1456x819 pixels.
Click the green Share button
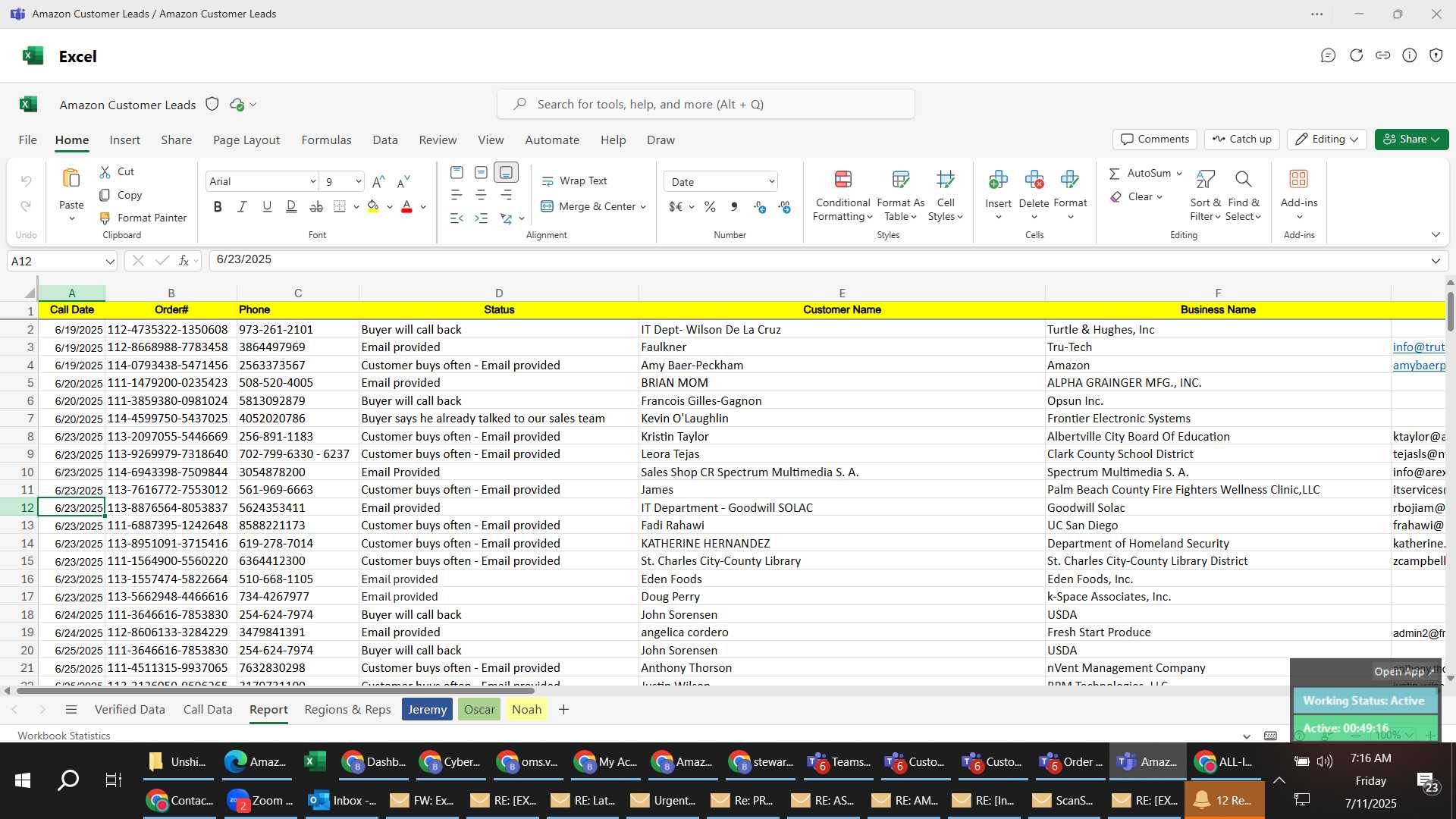click(x=1411, y=139)
